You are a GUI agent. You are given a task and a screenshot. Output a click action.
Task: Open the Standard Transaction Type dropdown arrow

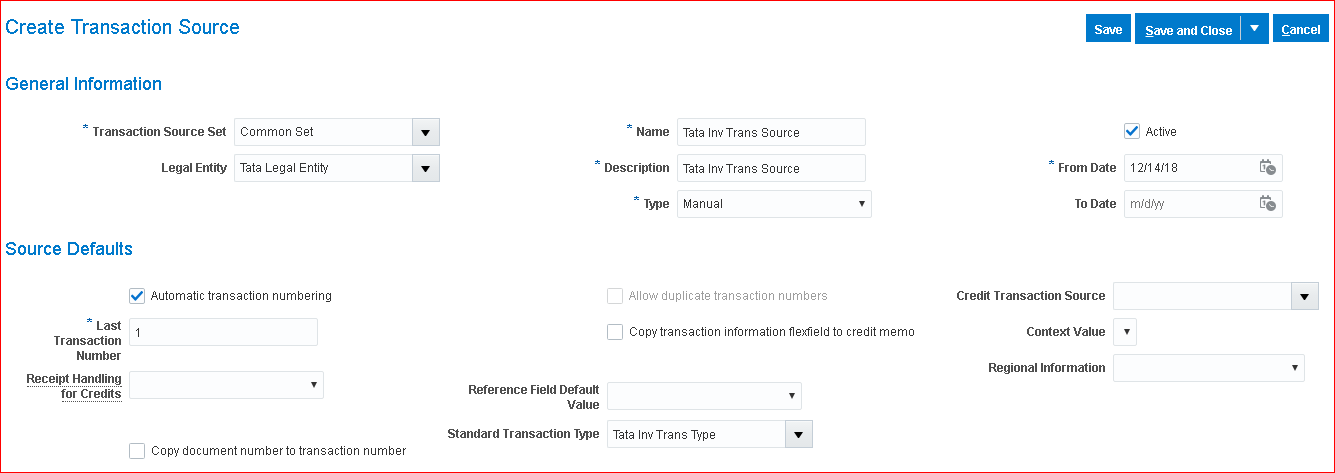[x=798, y=434]
